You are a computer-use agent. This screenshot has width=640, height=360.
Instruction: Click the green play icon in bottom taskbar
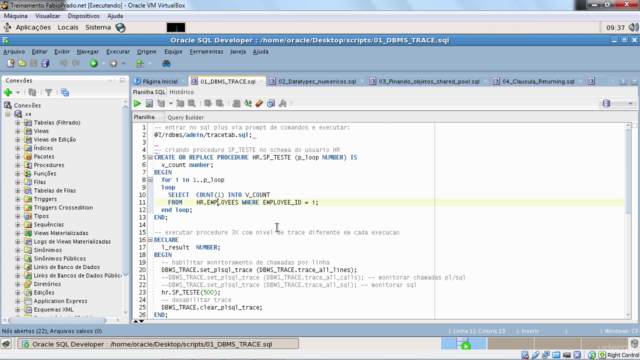click(x=466, y=346)
